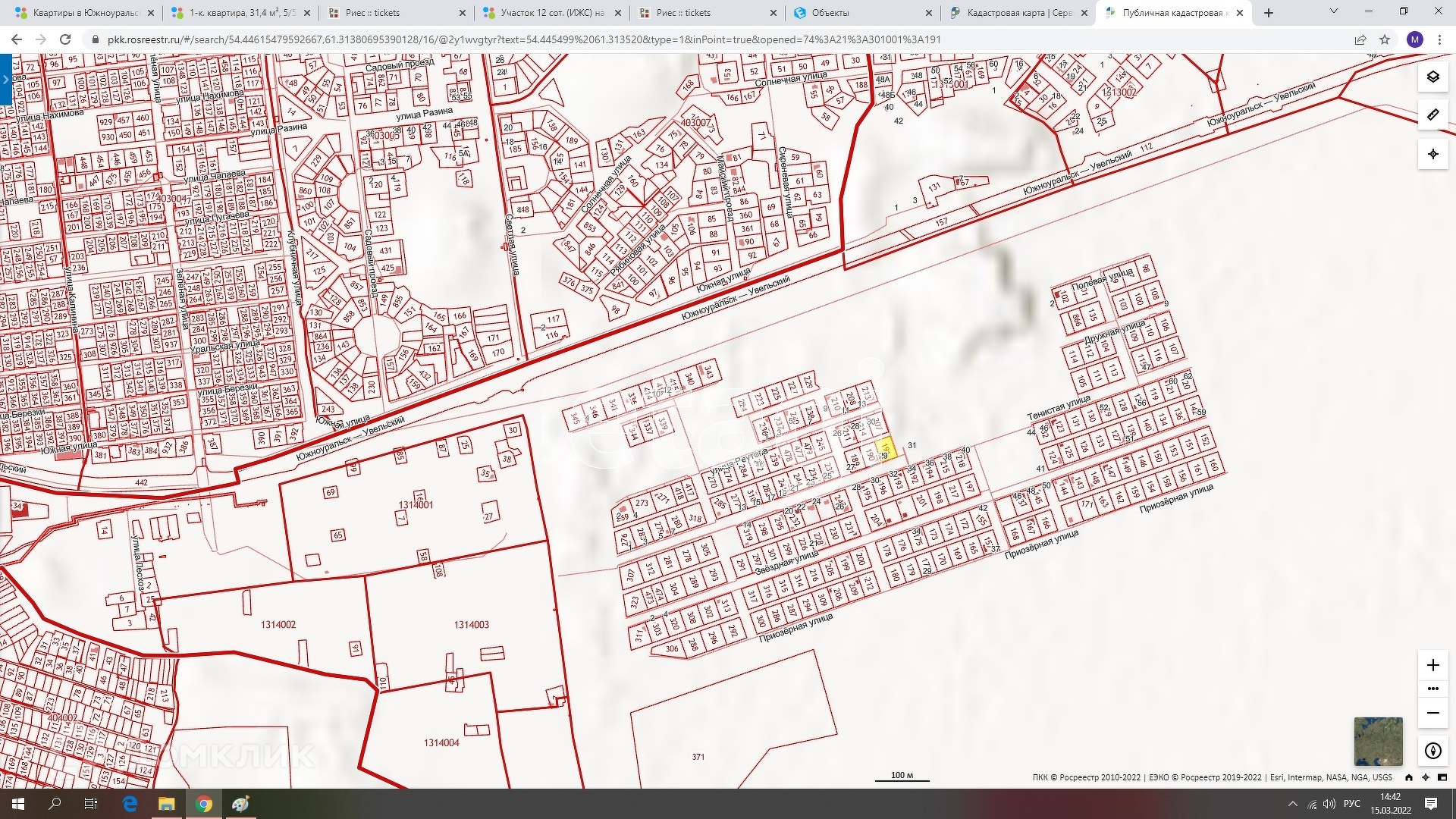
Task: Reload the current page
Action: 65,39
